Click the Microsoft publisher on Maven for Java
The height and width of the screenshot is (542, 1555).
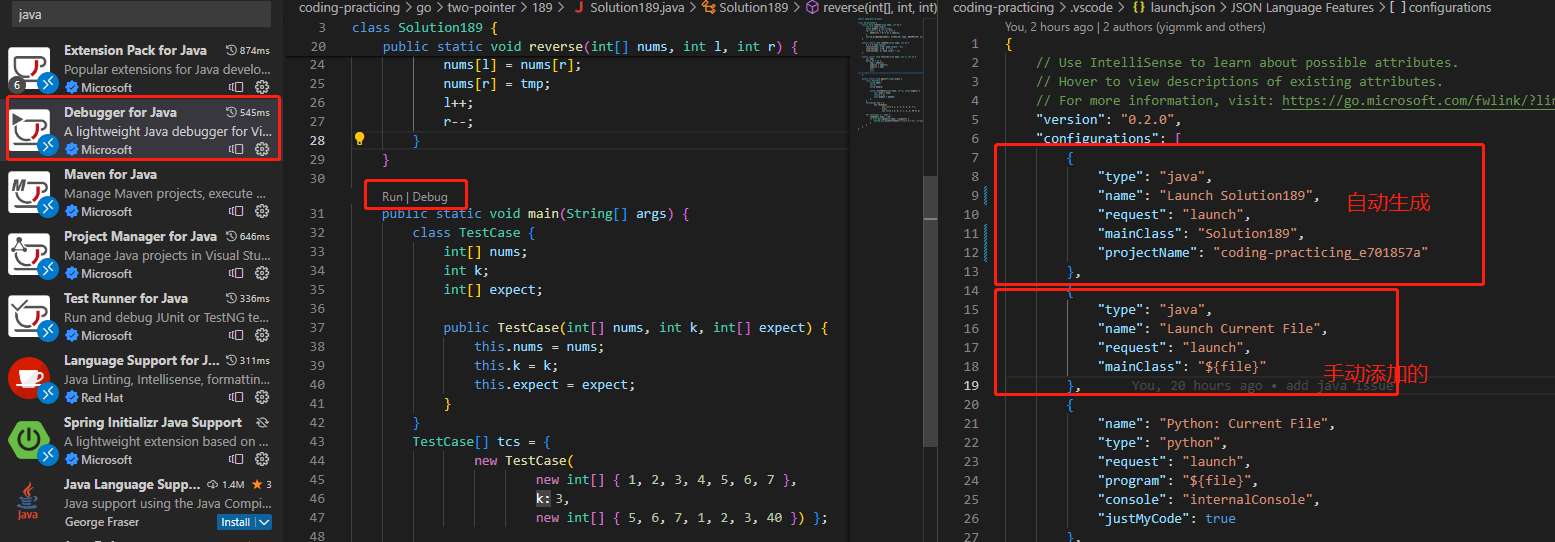(107, 211)
